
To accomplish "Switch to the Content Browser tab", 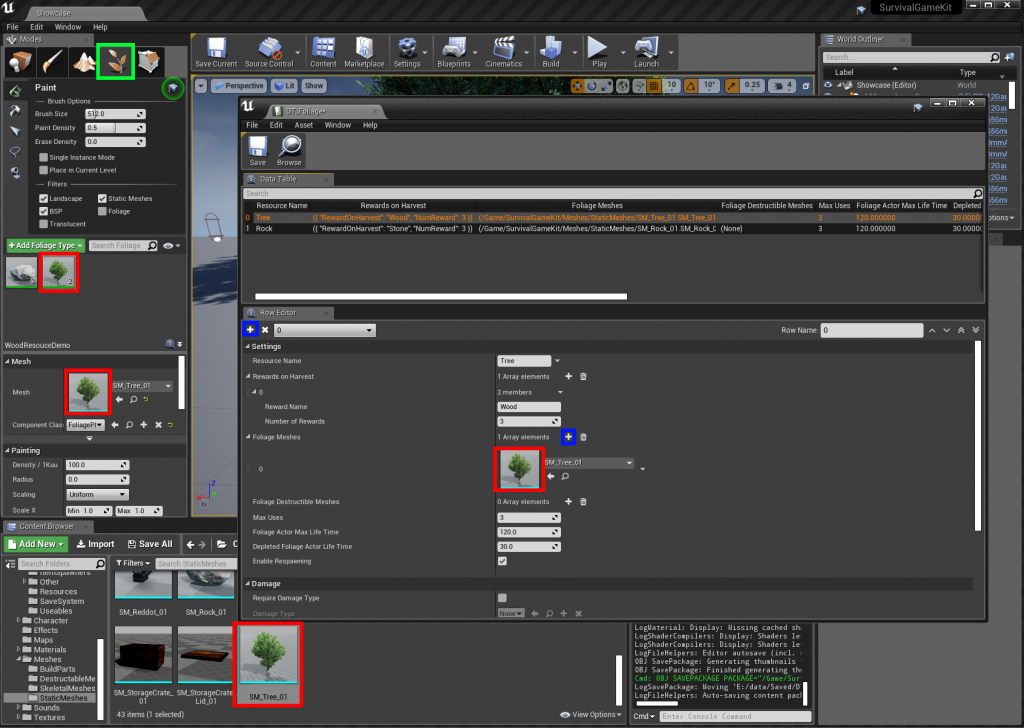I will click(46, 526).
